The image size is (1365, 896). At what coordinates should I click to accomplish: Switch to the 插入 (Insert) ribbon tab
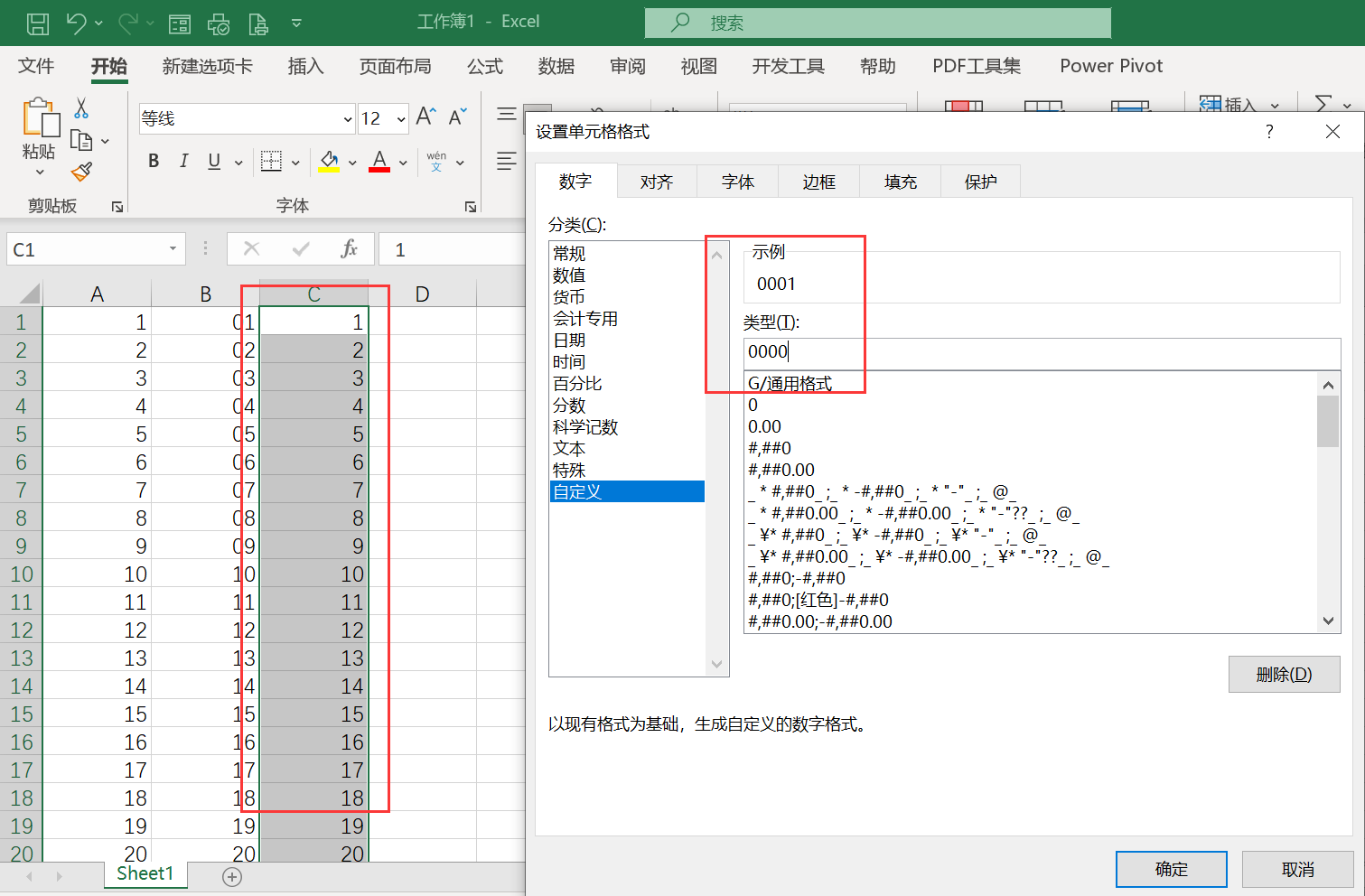pyautogui.click(x=305, y=66)
